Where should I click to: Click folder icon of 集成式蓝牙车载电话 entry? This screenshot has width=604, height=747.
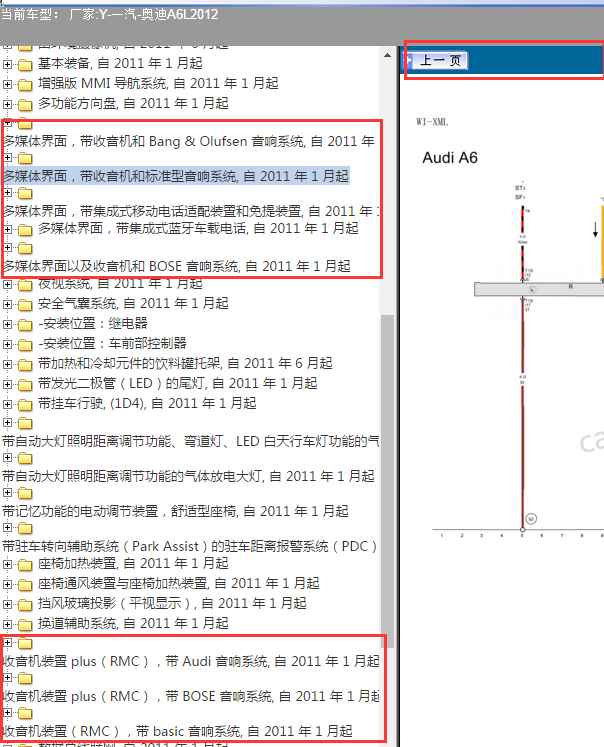tap(25, 230)
